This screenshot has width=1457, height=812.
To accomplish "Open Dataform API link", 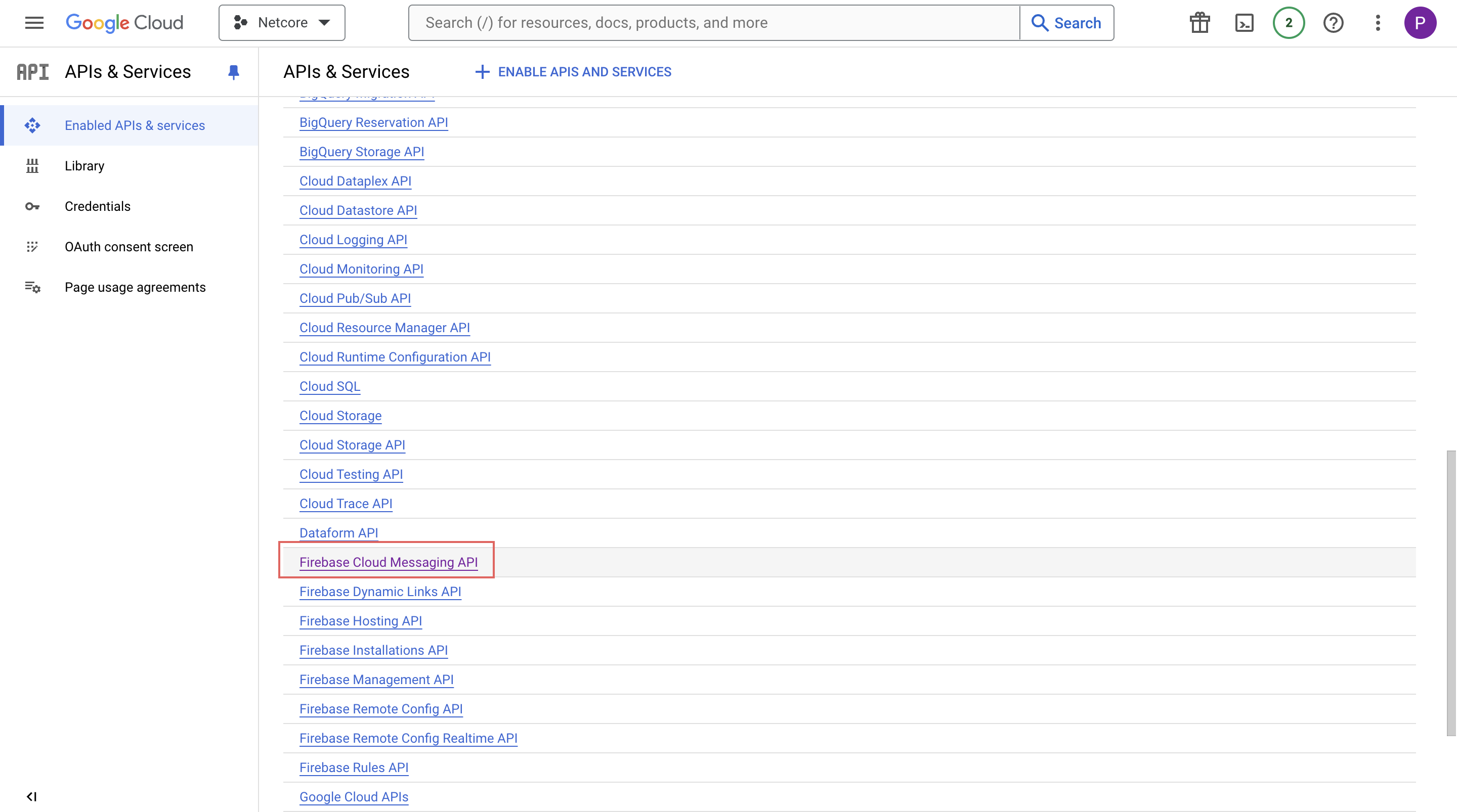I will tap(338, 533).
